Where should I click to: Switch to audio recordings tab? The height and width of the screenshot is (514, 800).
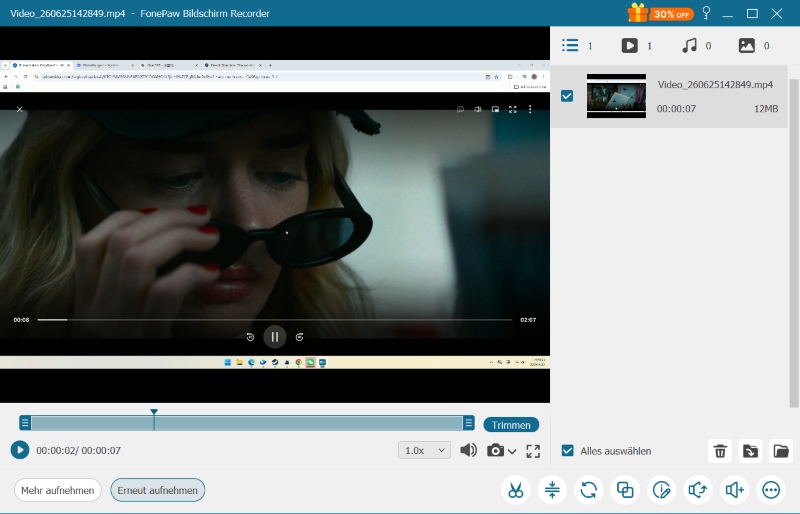[696, 46]
